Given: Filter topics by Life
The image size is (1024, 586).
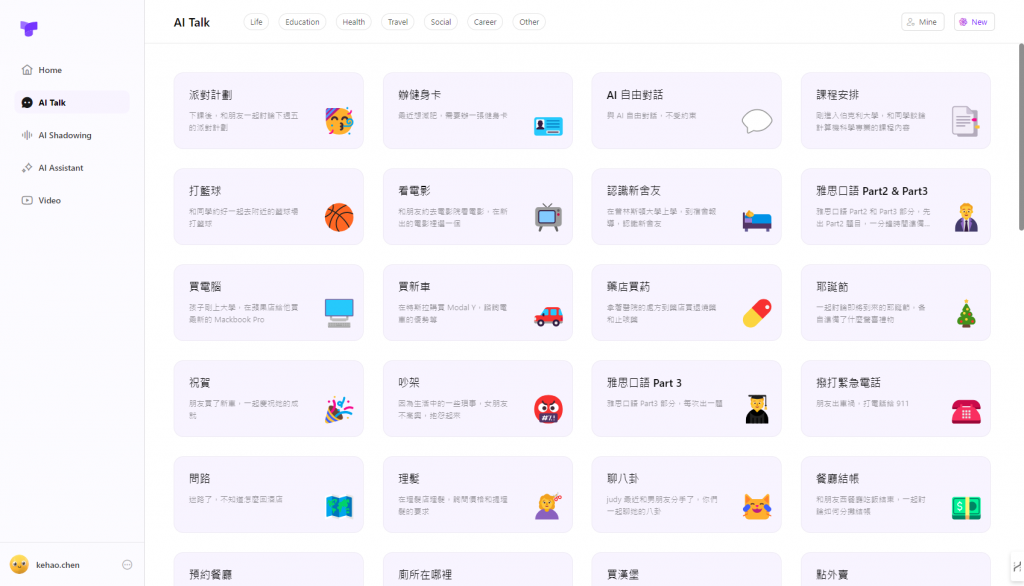Looking at the screenshot, I should tap(256, 22).
